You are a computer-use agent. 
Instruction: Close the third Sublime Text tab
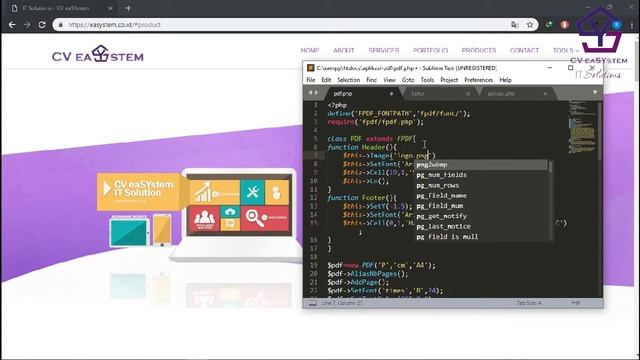545,94
